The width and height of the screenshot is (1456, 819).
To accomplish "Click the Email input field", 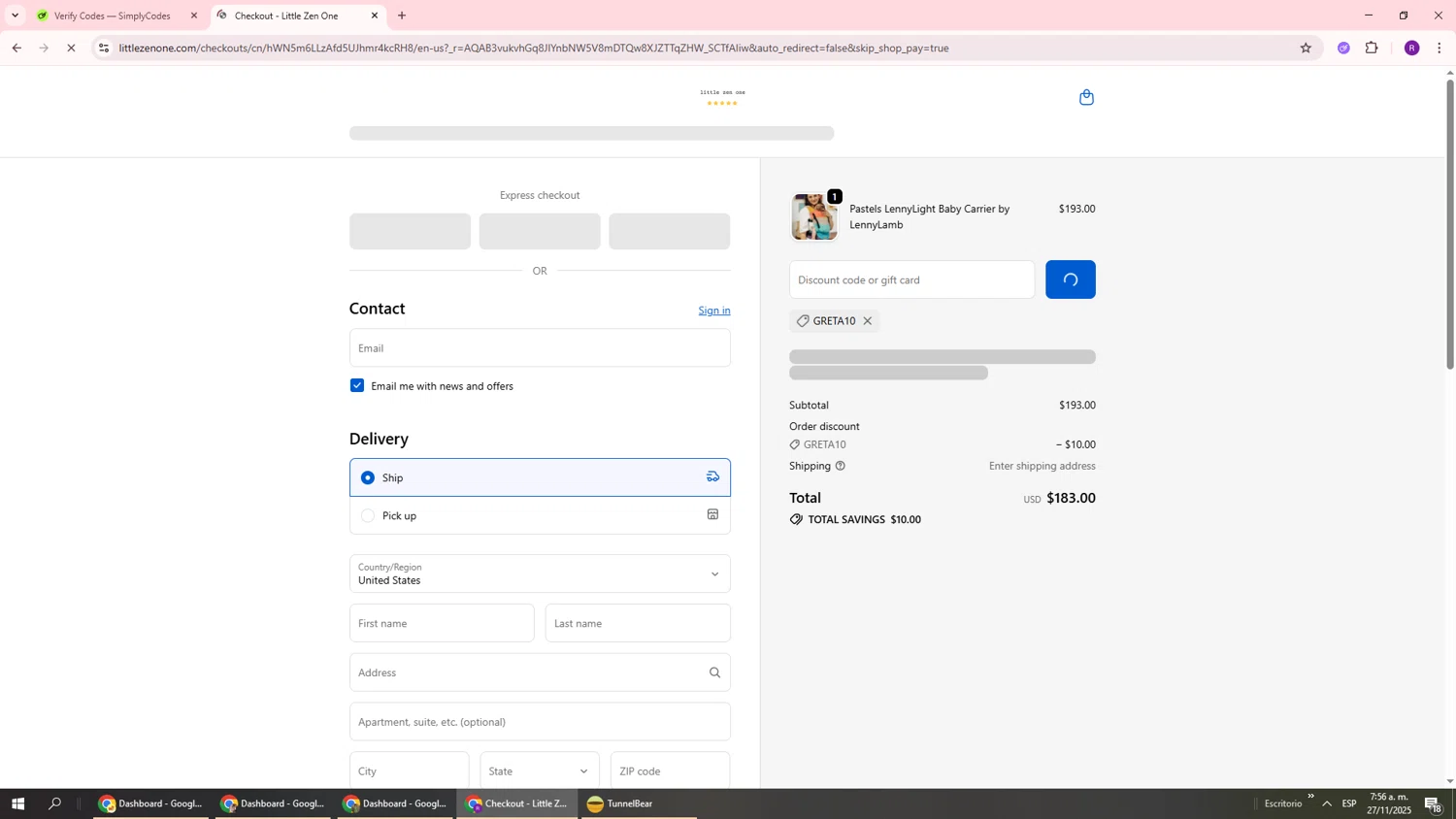I will tap(540, 347).
